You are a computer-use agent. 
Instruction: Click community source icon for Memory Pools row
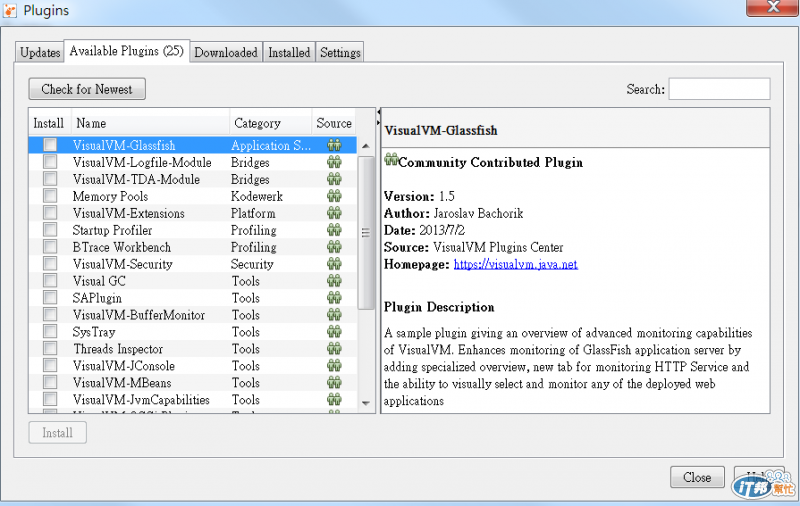coord(334,196)
